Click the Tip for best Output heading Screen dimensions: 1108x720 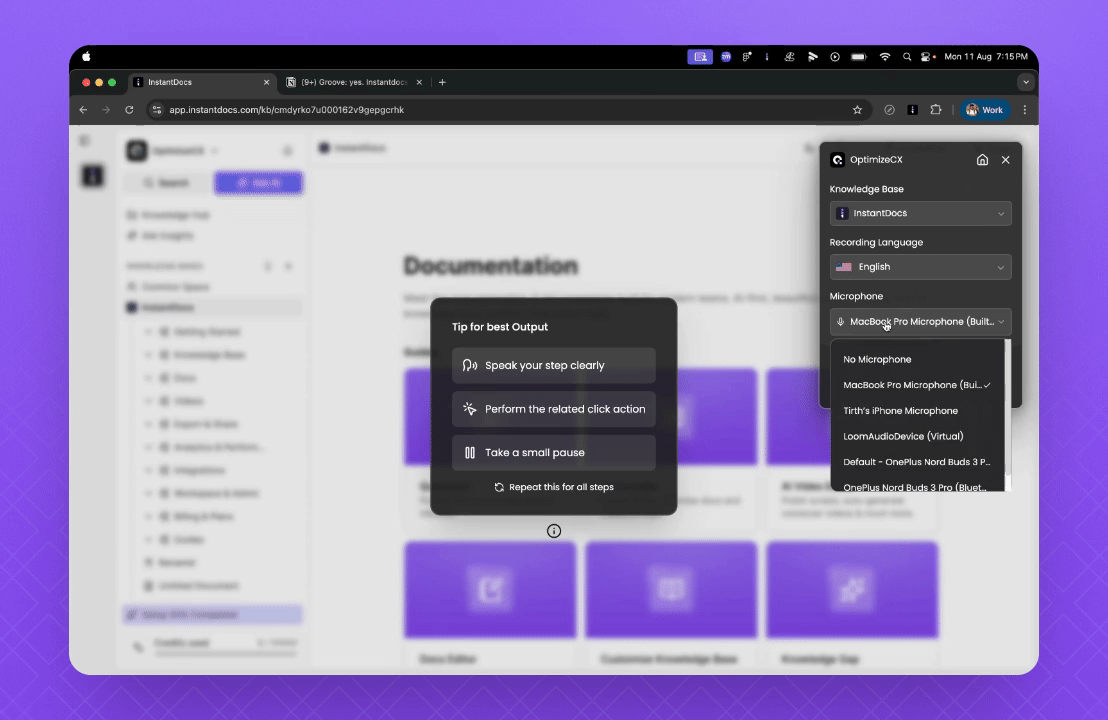[x=500, y=326]
